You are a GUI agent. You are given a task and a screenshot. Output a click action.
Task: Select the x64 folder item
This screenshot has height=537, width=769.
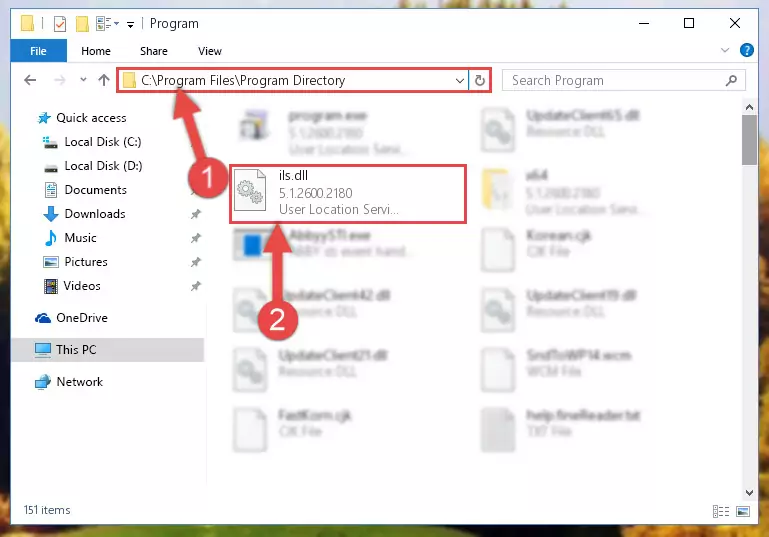pyautogui.click(x=564, y=194)
